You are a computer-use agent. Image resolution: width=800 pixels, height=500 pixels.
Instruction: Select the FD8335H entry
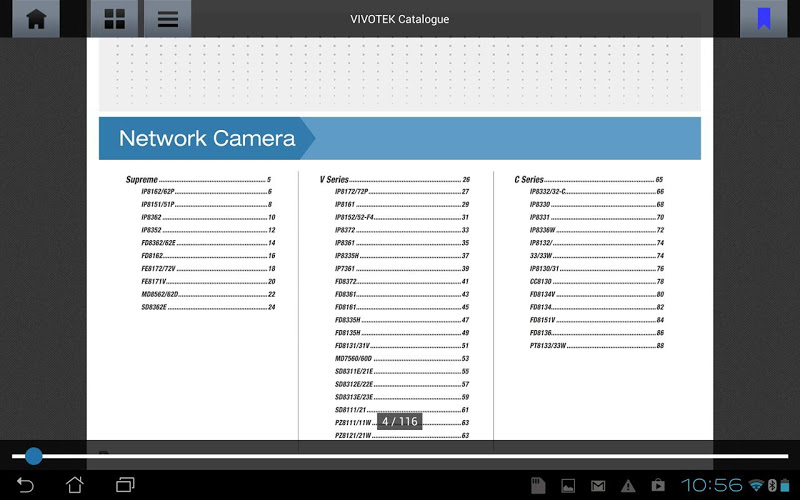[x=402, y=320]
